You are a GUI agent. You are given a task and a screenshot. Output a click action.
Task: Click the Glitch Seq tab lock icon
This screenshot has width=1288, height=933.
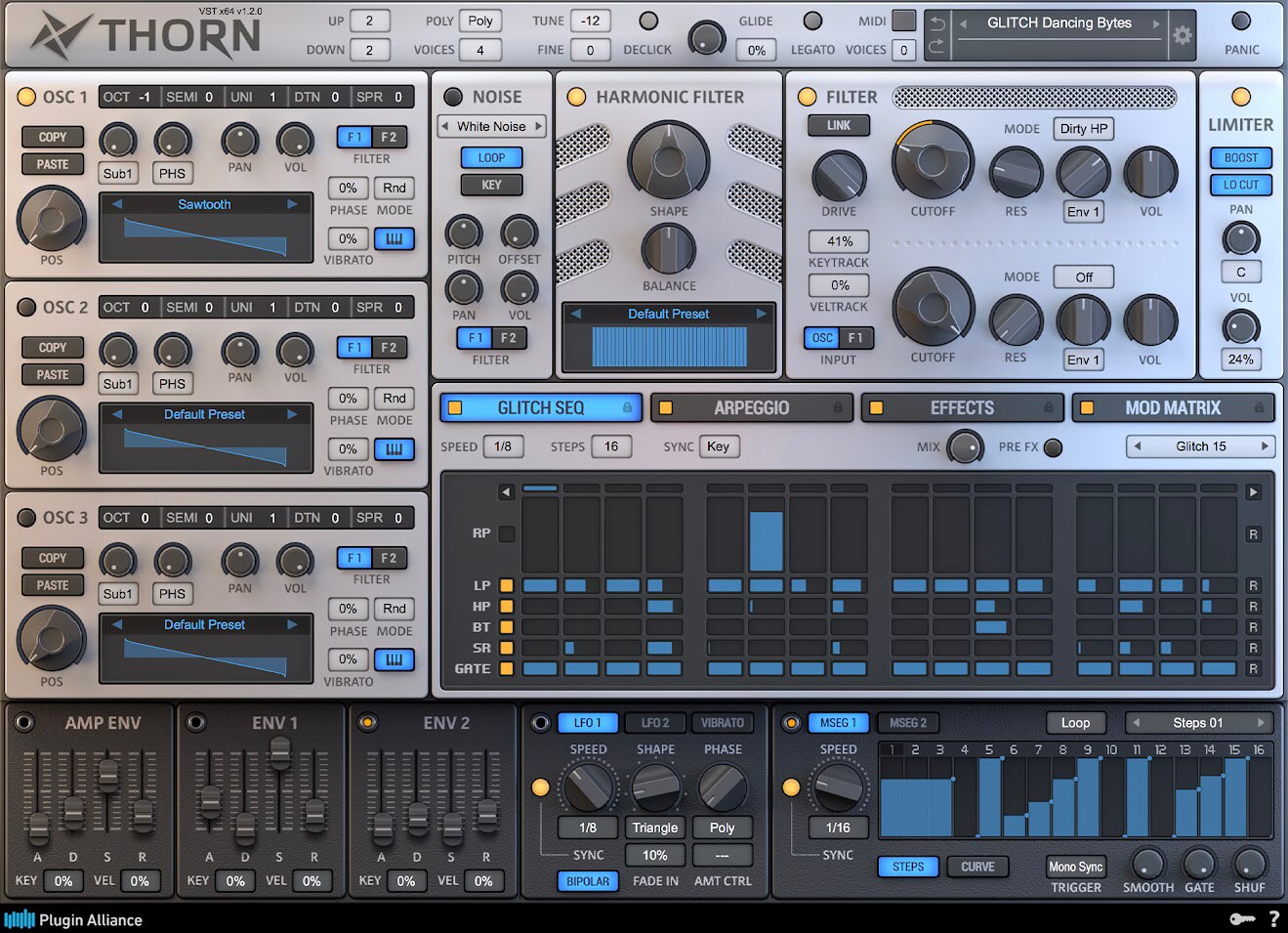point(628,407)
